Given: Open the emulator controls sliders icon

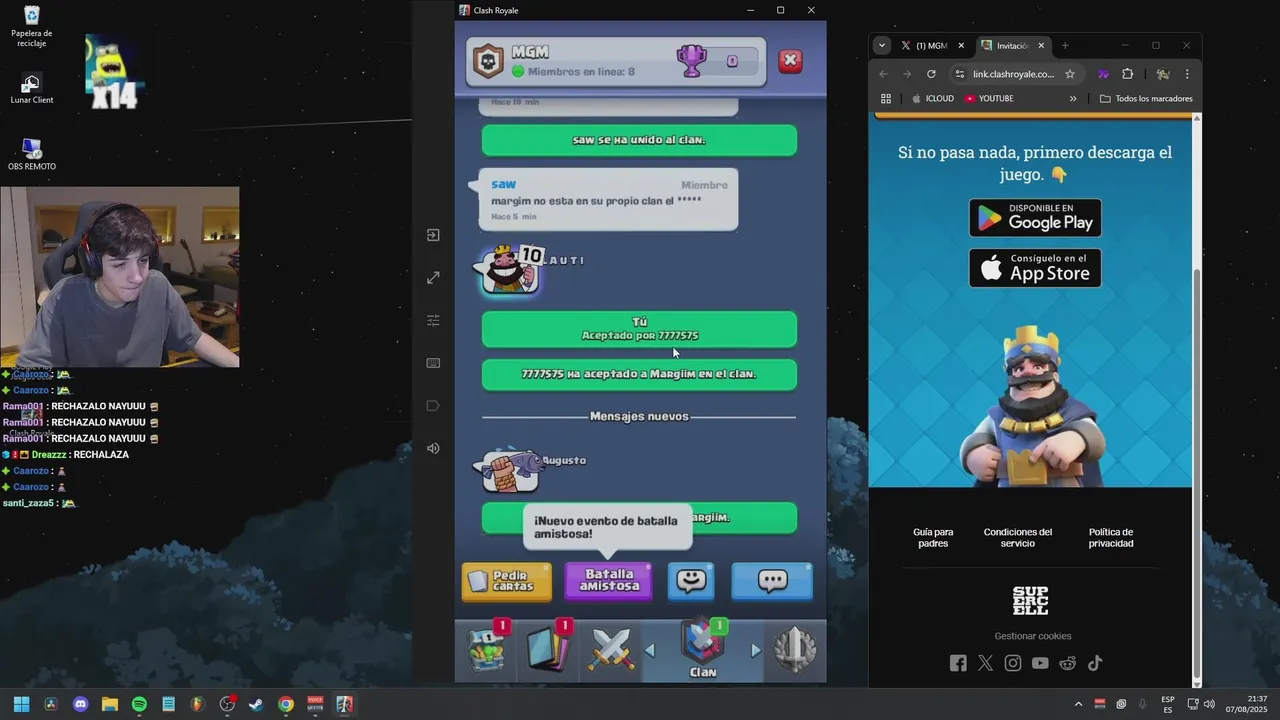Looking at the screenshot, I should coord(433,320).
